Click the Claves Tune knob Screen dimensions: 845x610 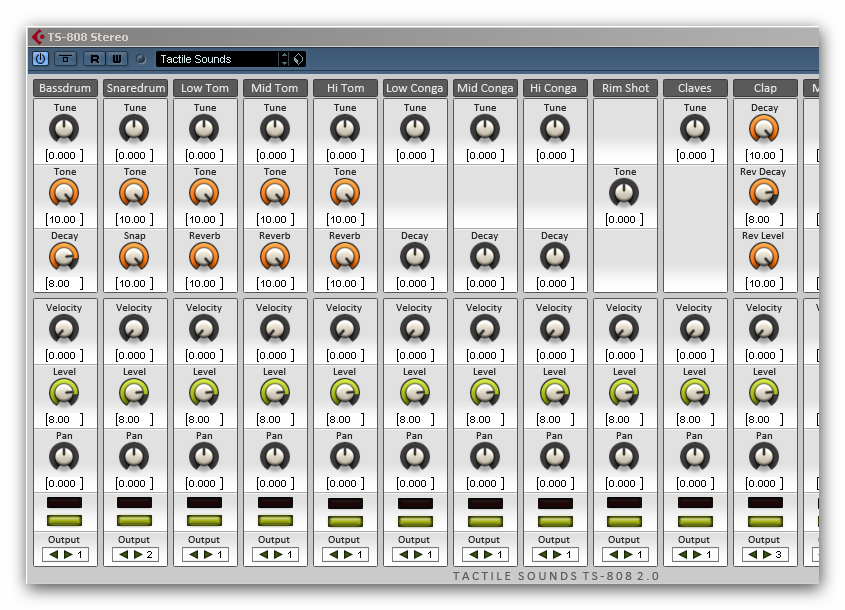pyautogui.click(x=695, y=129)
